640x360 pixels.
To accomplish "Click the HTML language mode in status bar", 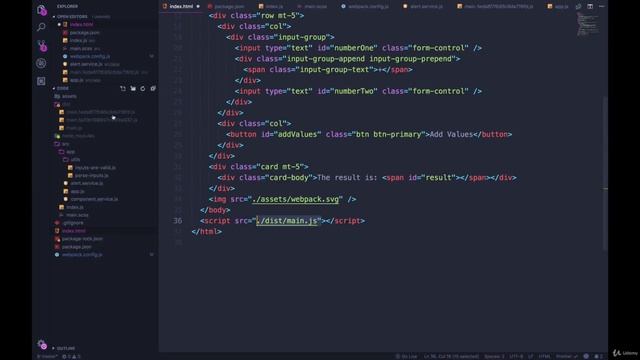I will click(544, 356).
